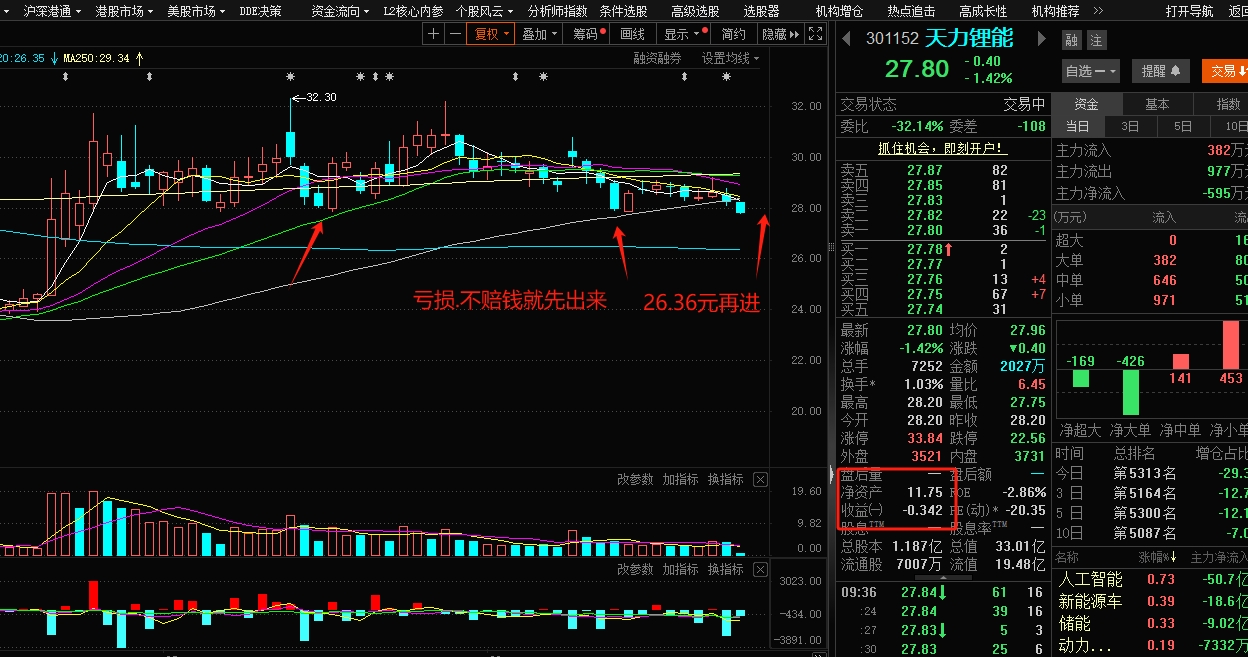The image size is (1248, 657).
Task: Click 加指标 in the MACD indicator panel
Action: [680, 569]
